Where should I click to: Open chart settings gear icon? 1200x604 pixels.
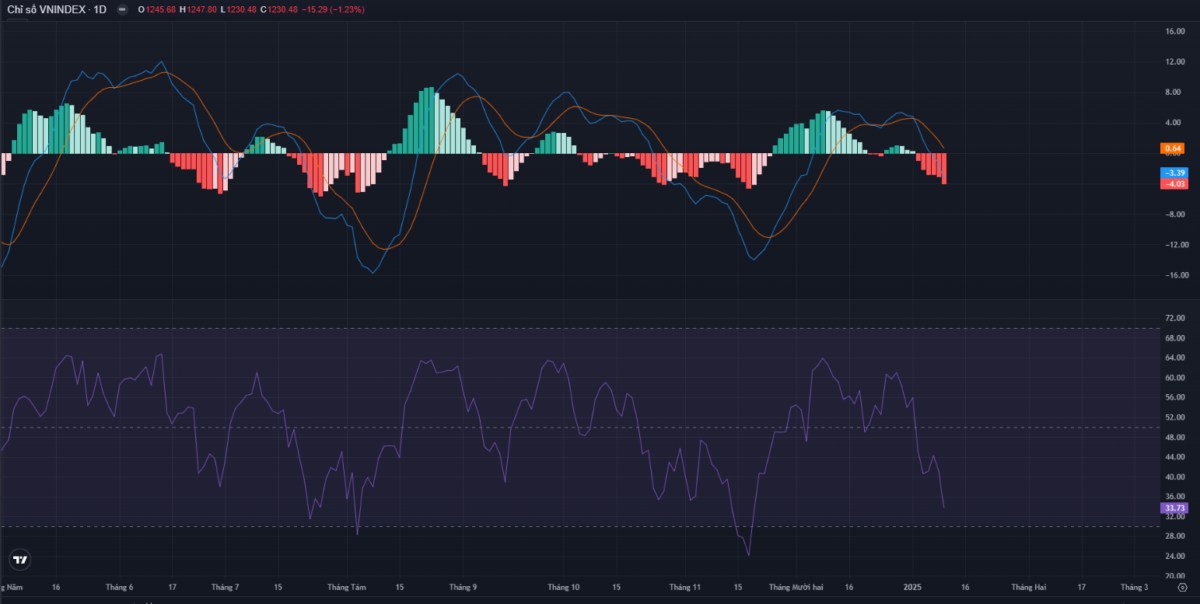click(1180, 589)
